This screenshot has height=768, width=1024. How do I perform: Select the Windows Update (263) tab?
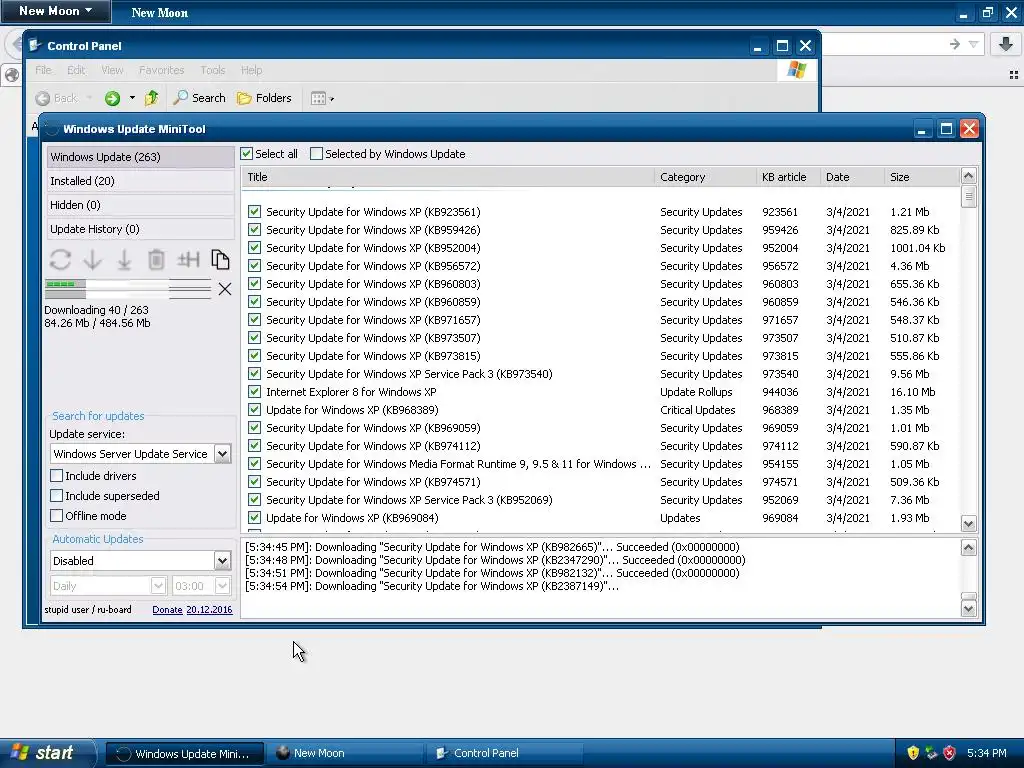tap(140, 157)
